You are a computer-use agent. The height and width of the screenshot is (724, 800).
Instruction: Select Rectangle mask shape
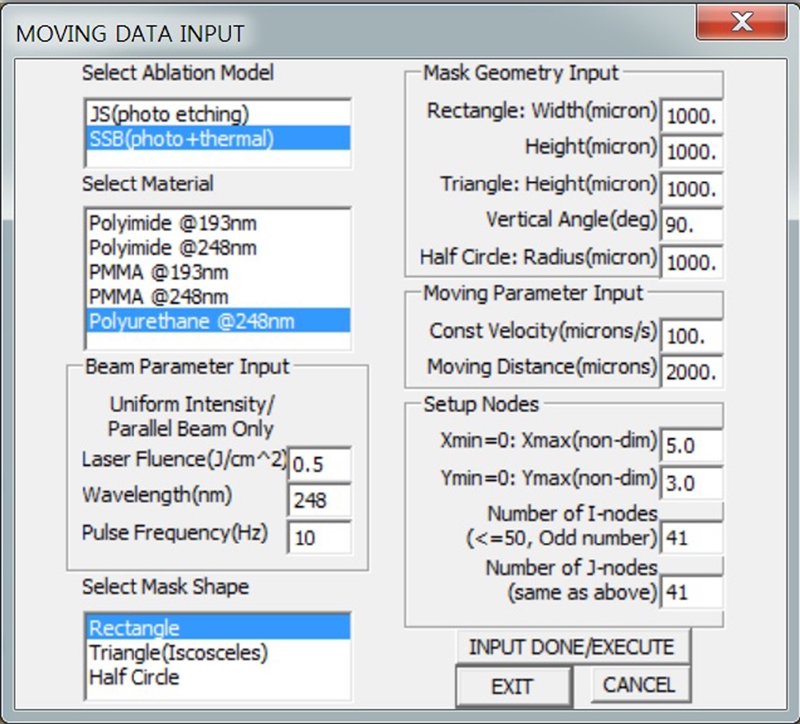(134, 629)
